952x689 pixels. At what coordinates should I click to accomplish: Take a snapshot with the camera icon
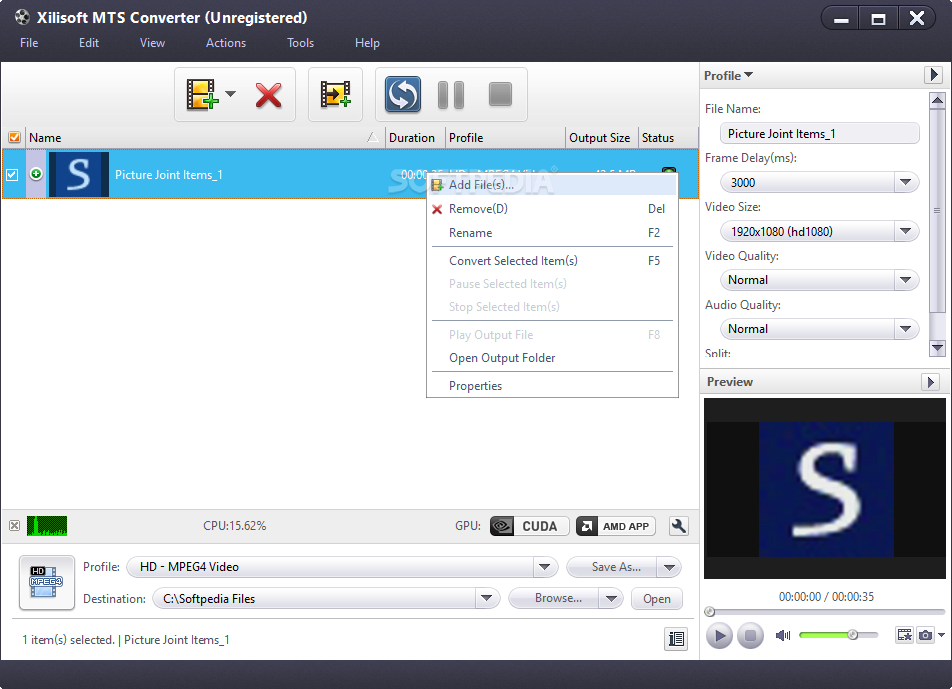point(925,635)
